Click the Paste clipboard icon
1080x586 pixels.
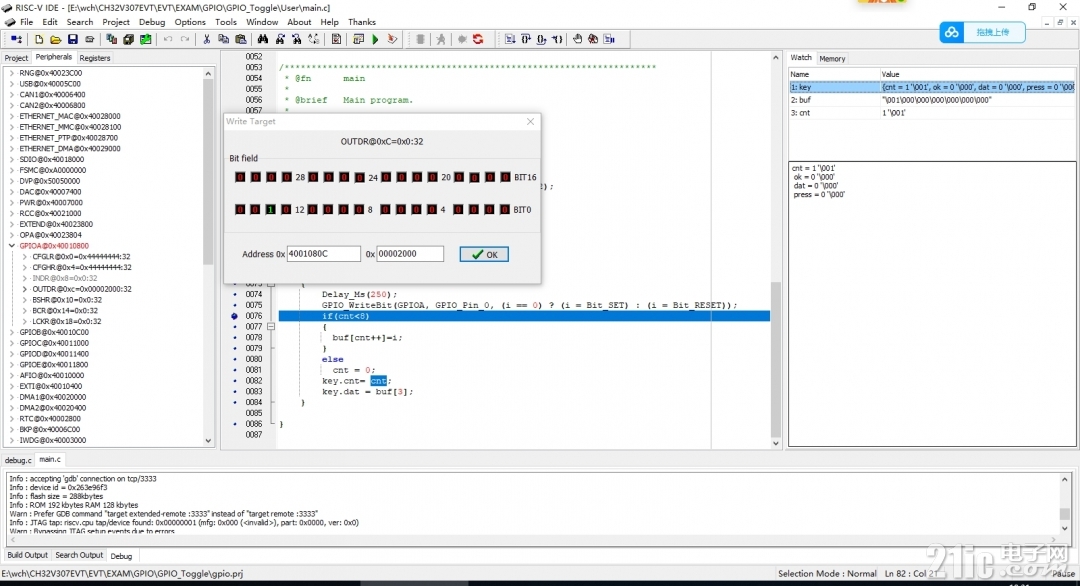pyautogui.click(x=240, y=39)
